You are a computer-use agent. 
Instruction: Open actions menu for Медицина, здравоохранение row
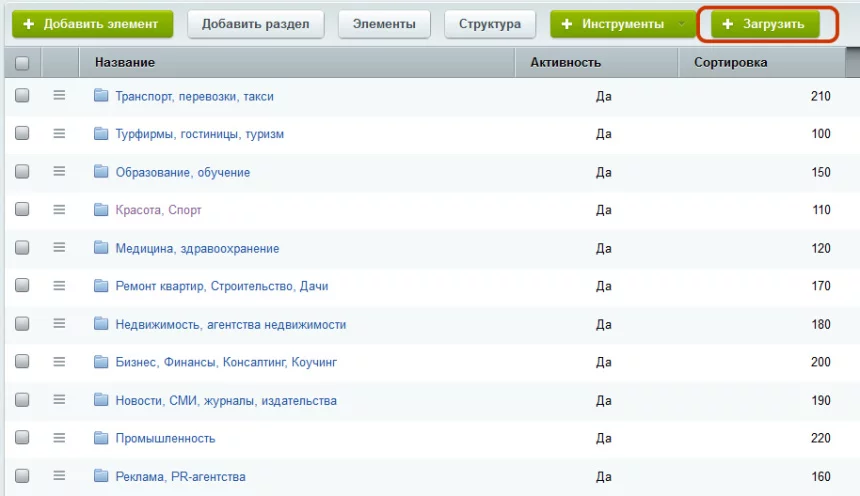pos(59,248)
